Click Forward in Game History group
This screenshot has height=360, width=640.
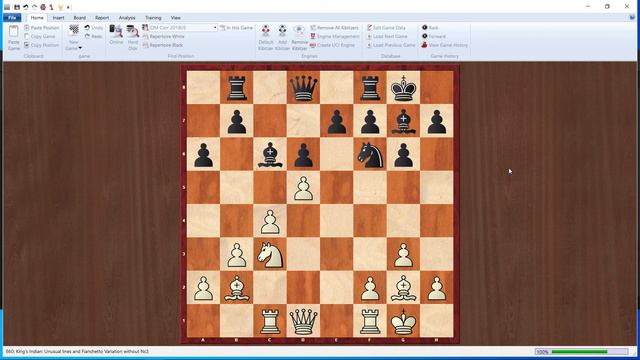(x=433, y=36)
